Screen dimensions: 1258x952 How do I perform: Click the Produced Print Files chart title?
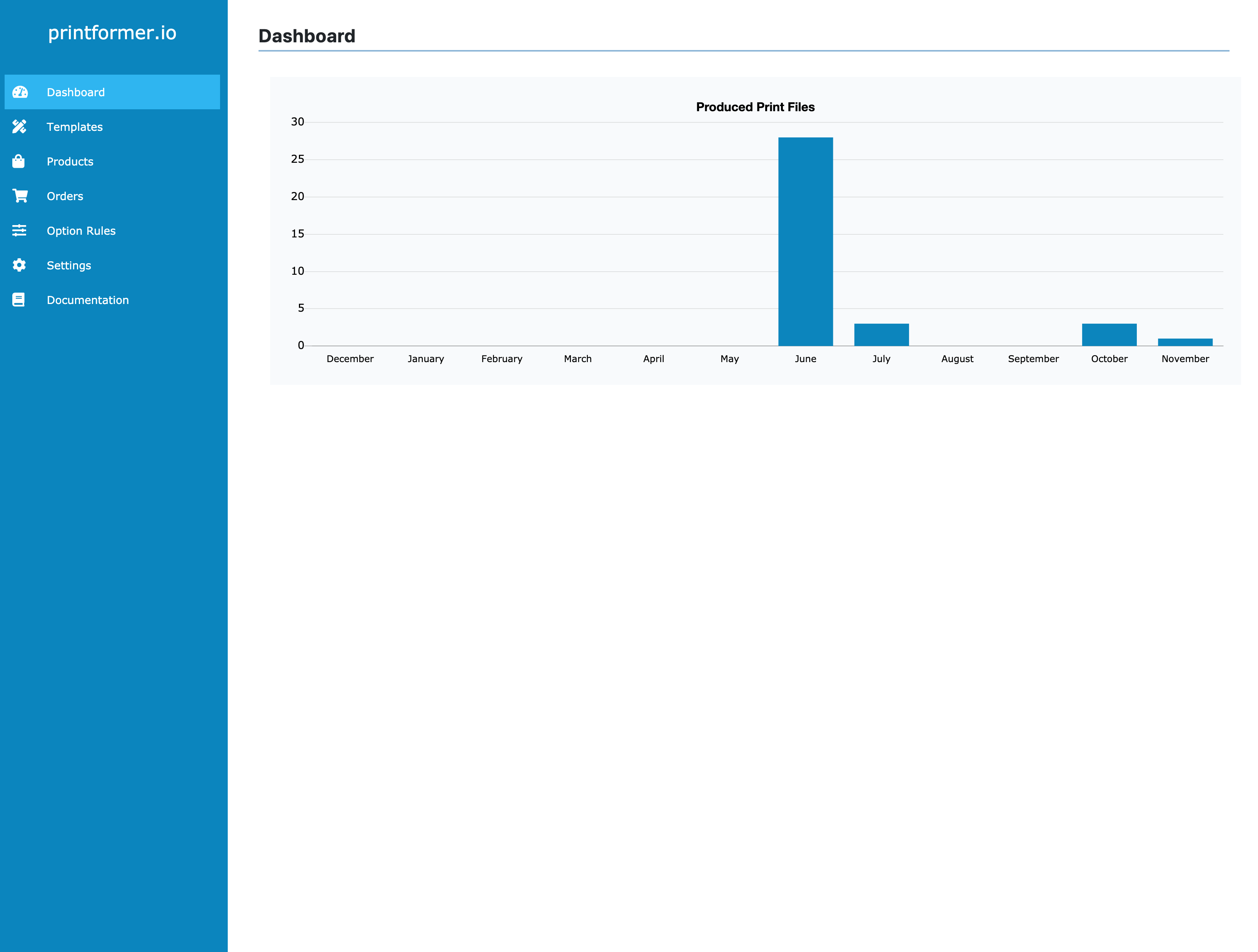coord(755,107)
